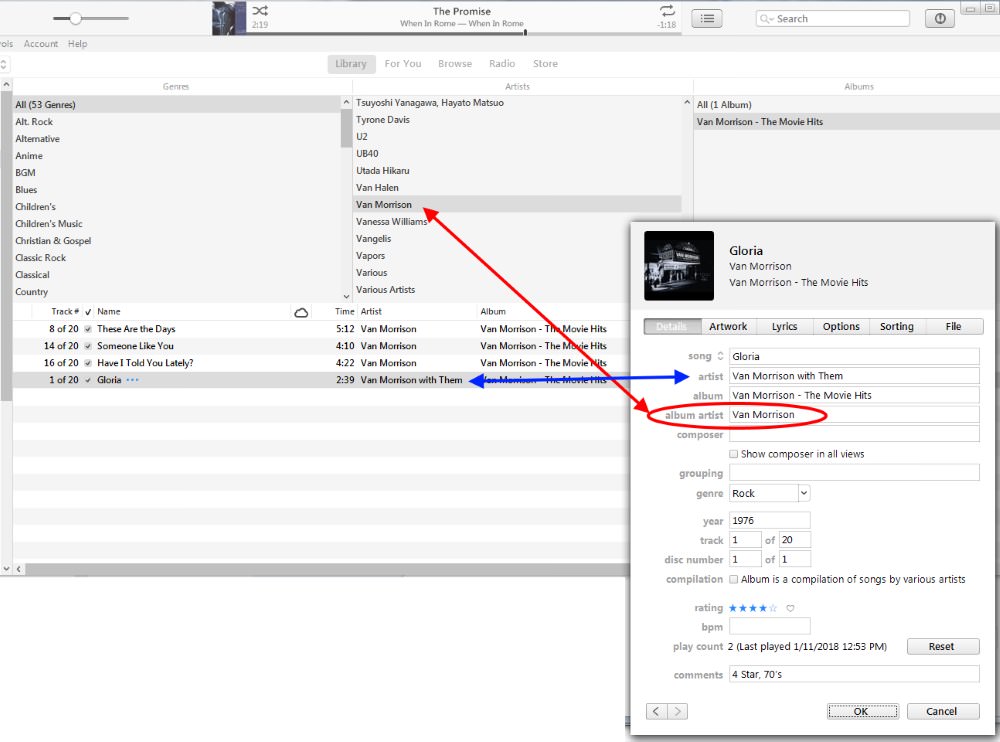Open the Artwork tab

point(728,326)
